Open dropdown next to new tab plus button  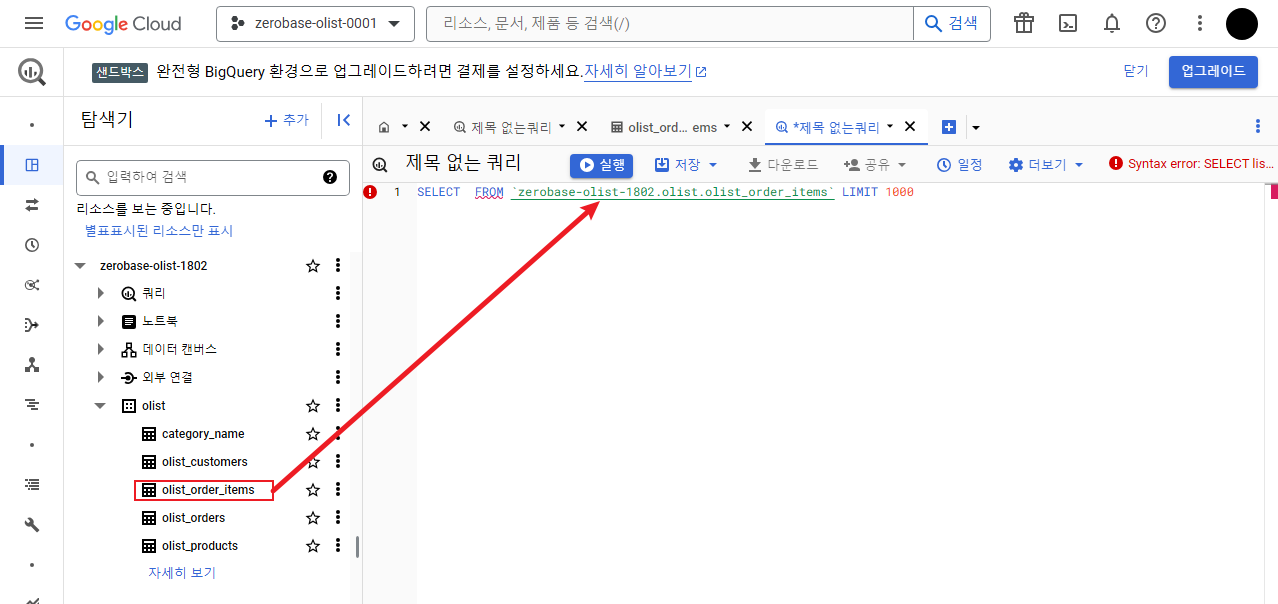click(x=976, y=127)
